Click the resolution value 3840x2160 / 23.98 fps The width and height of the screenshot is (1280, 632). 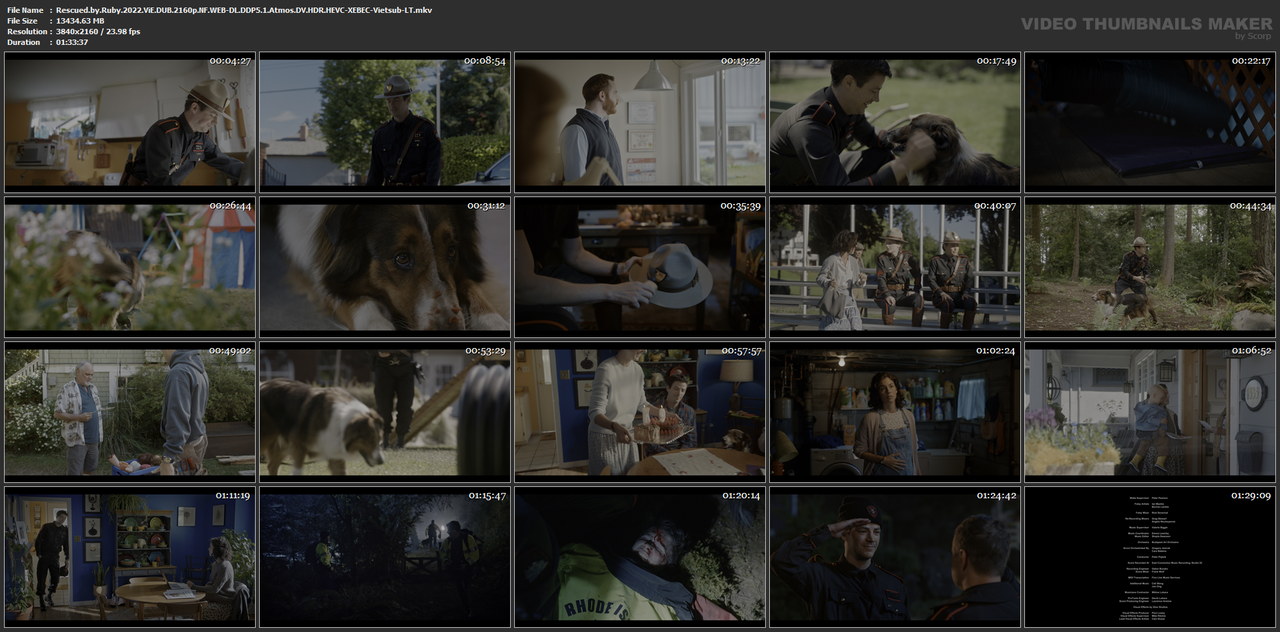(98, 32)
